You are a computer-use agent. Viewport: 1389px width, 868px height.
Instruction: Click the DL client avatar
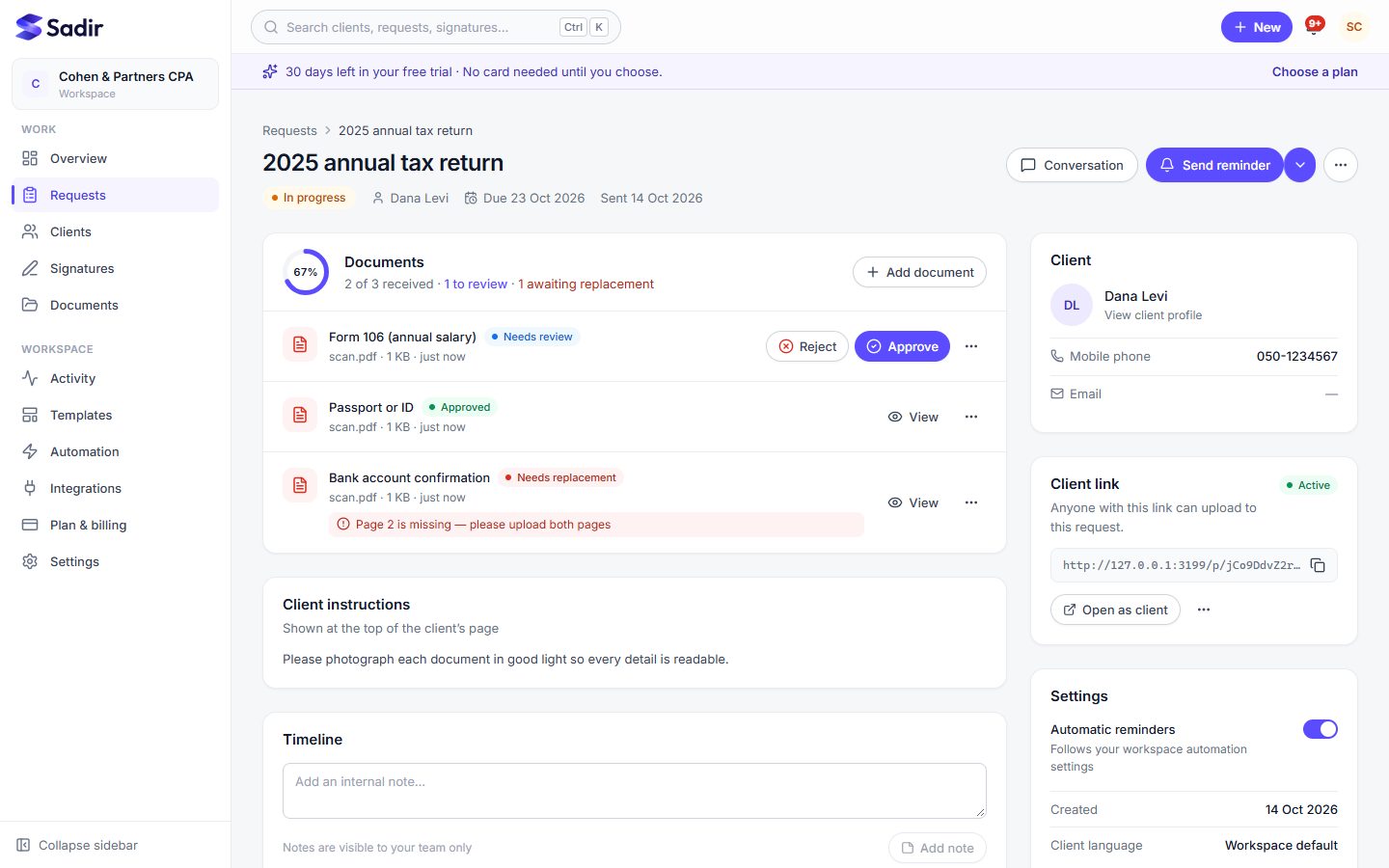pos(1072,305)
